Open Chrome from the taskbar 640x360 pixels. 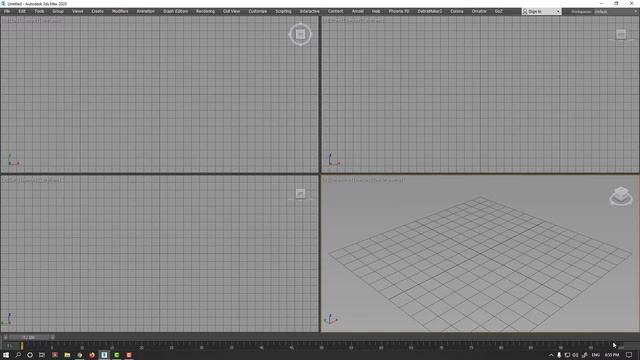[x=80, y=355]
